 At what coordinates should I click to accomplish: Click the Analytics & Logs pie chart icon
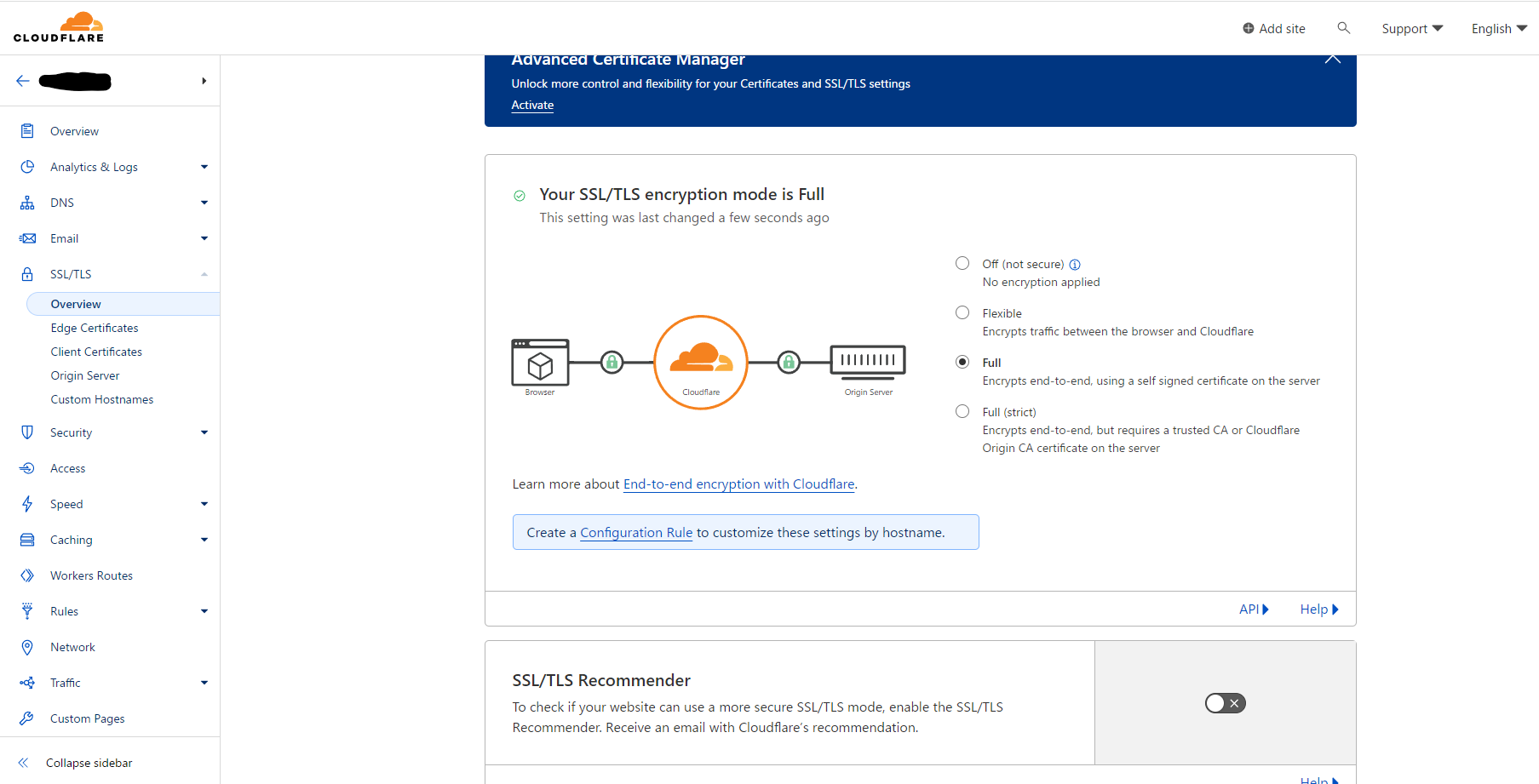(x=27, y=167)
